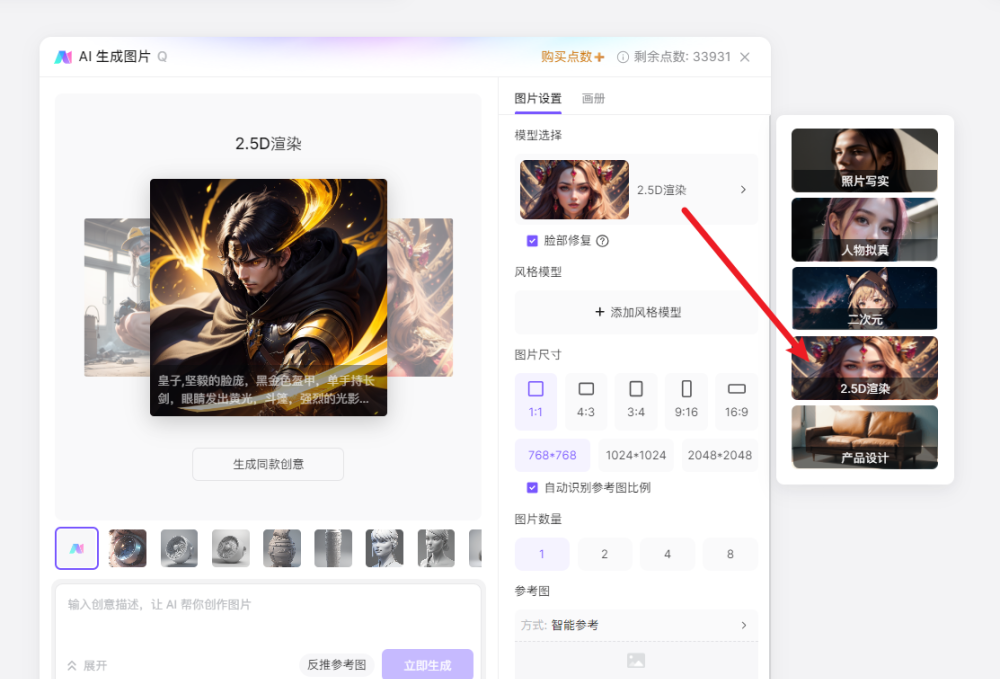The height and width of the screenshot is (679, 1000).
Task: Click the prompt caption starting with 皇子,坚毅的脸庞
Action: (x=266, y=390)
